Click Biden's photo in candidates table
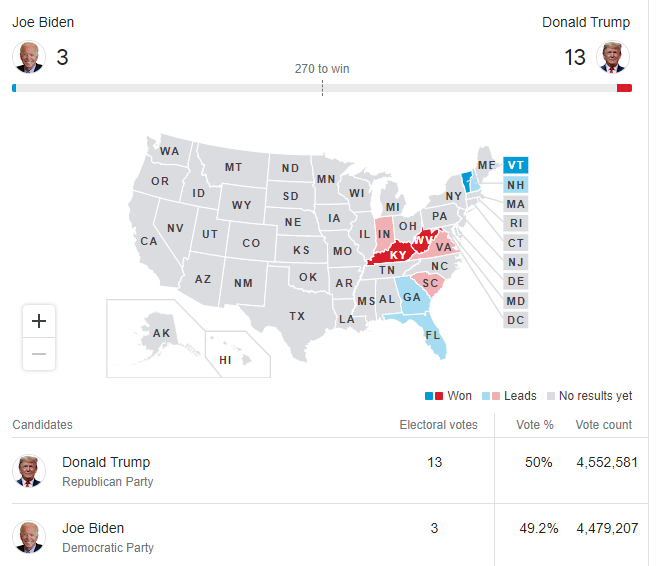Viewport: 656px width, 566px height. (29, 536)
